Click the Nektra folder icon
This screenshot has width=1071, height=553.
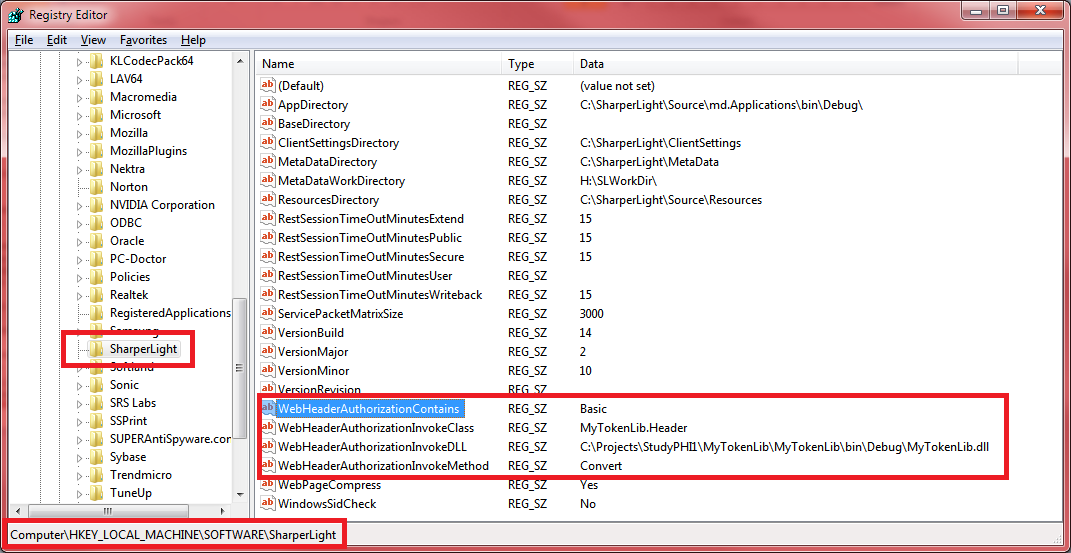tap(97, 169)
